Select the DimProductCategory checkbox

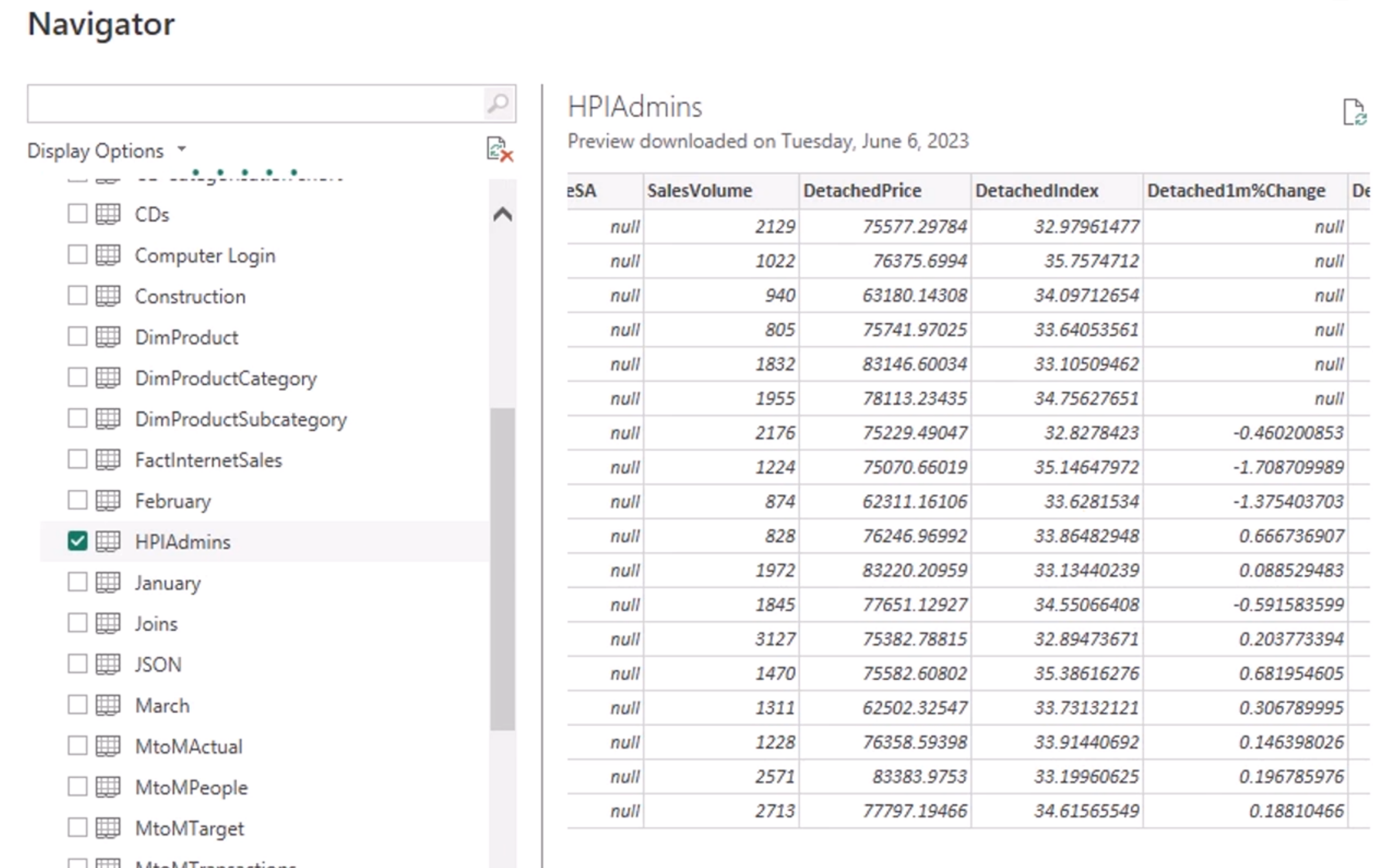(78, 378)
